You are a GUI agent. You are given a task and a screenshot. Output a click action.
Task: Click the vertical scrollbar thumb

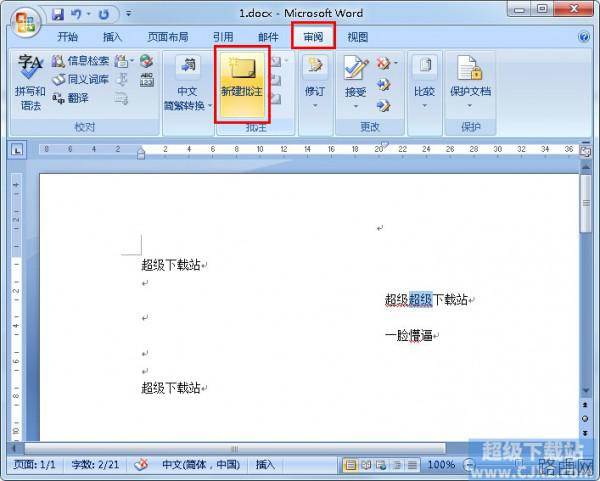tap(585, 204)
